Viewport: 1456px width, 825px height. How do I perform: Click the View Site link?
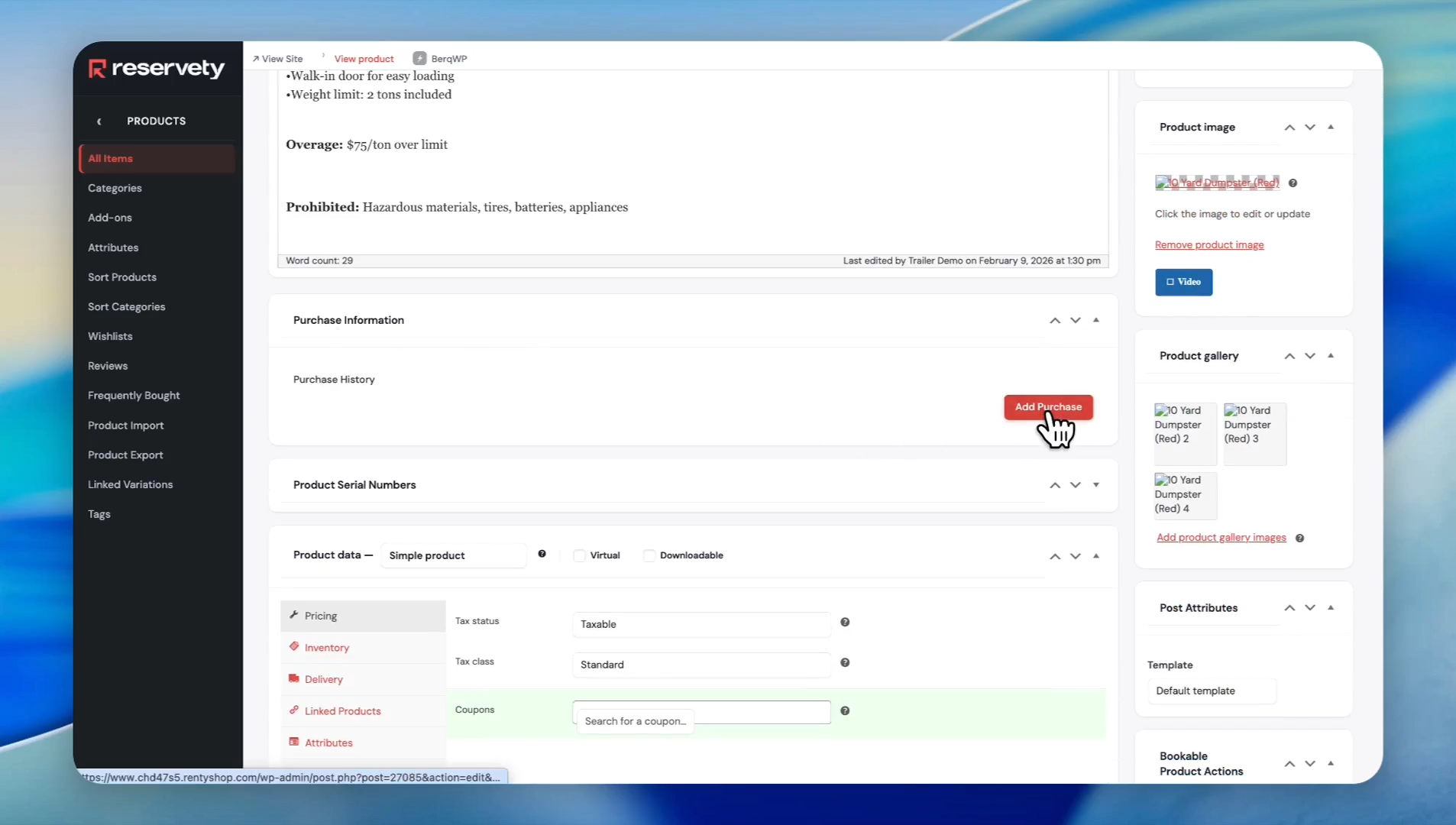(x=282, y=59)
